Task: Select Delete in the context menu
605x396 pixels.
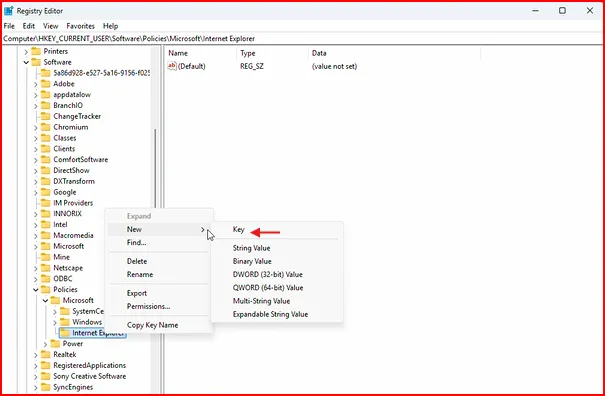Action: click(137, 261)
